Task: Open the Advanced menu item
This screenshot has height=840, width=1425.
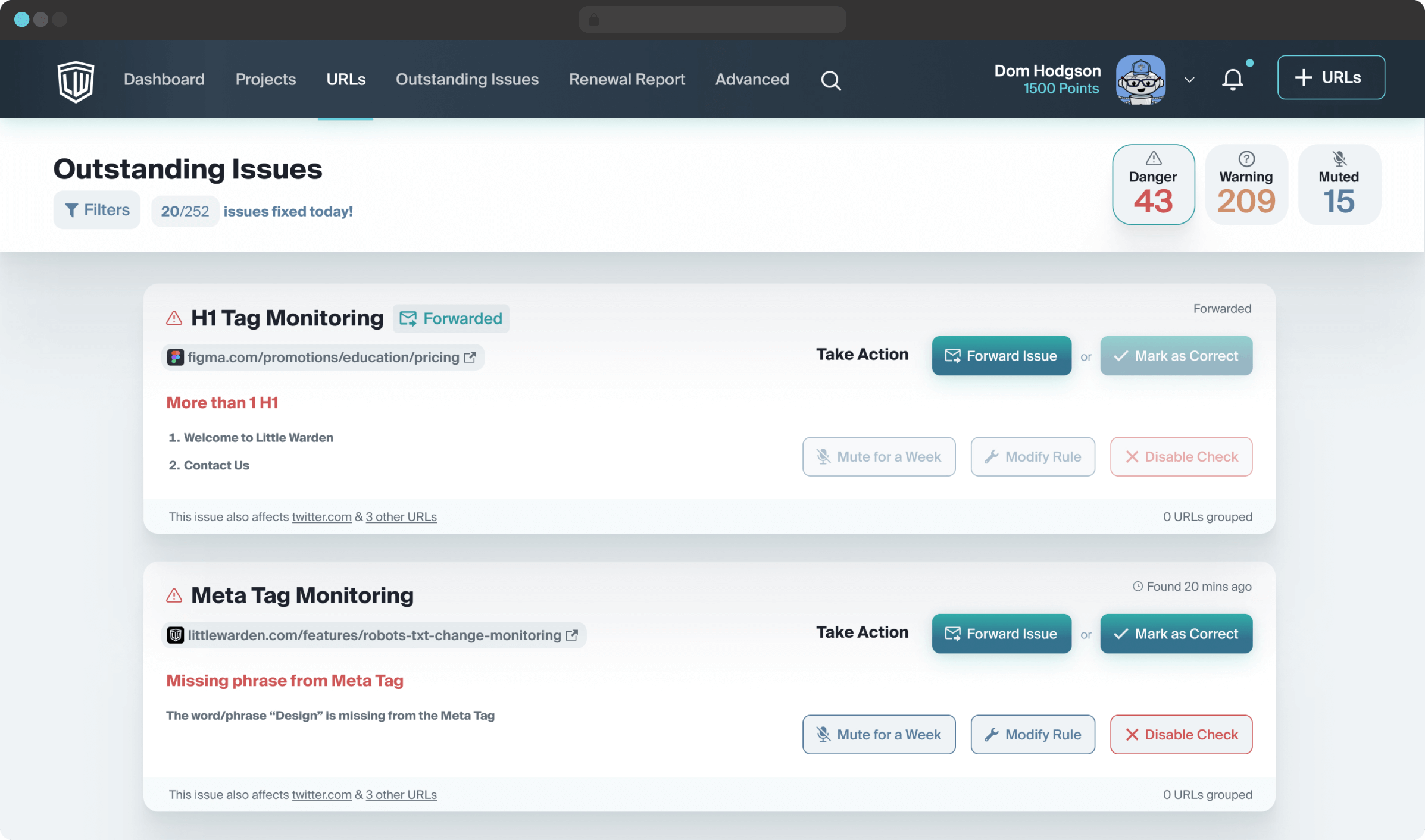Action: (x=752, y=79)
